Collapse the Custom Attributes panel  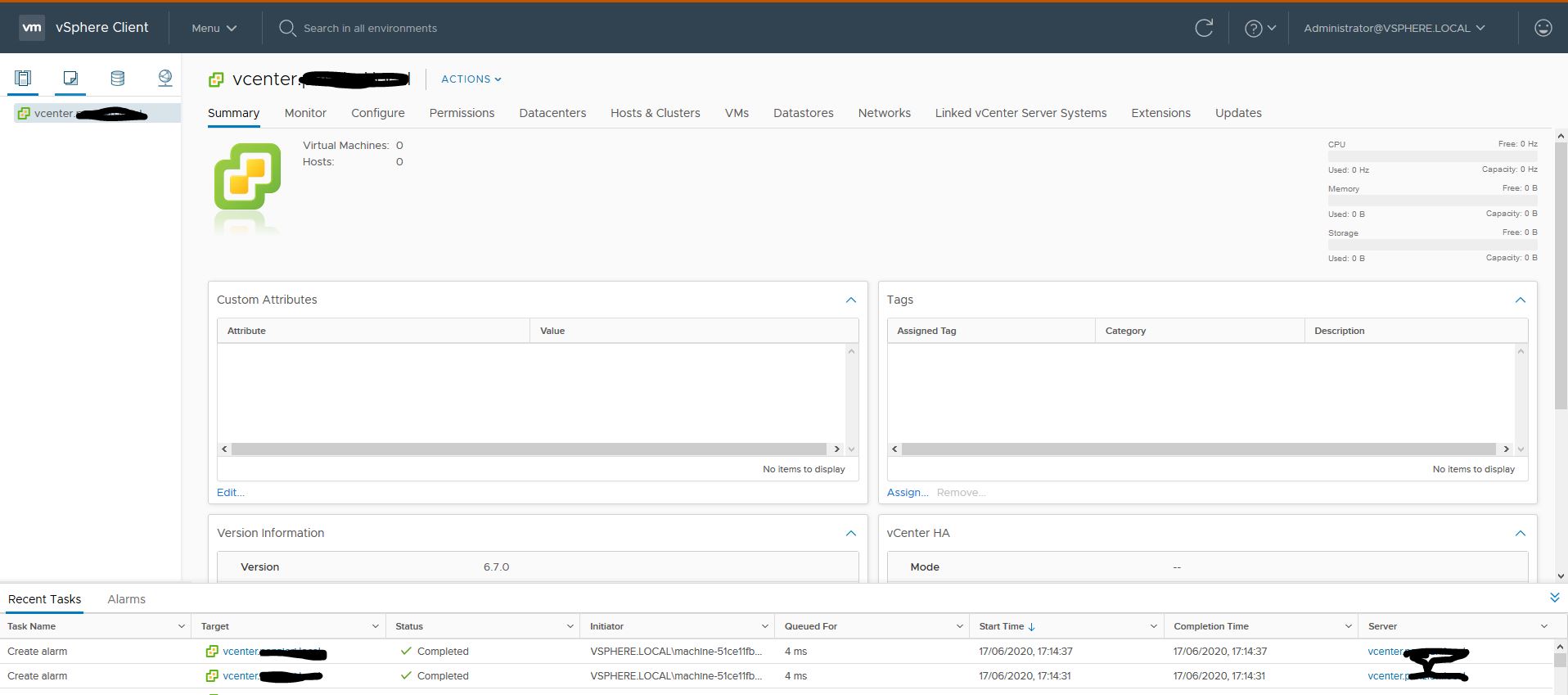pyautogui.click(x=851, y=300)
